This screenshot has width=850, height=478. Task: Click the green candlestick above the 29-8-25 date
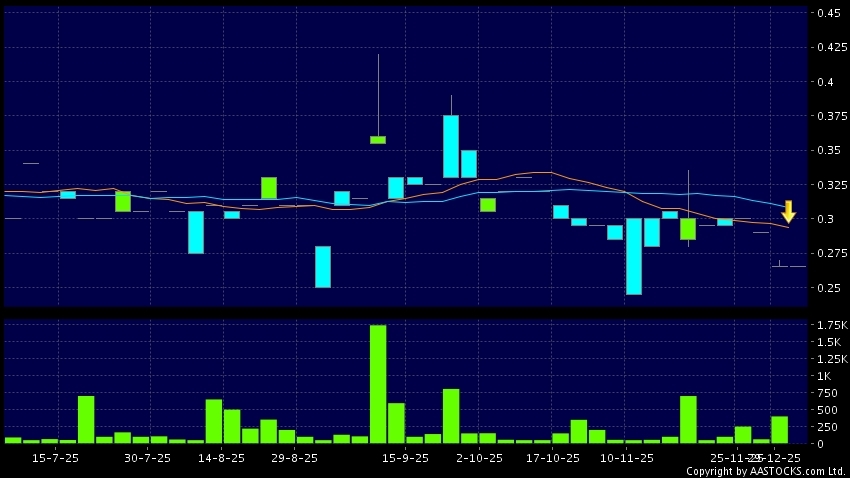pyautogui.click(x=268, y=188)
